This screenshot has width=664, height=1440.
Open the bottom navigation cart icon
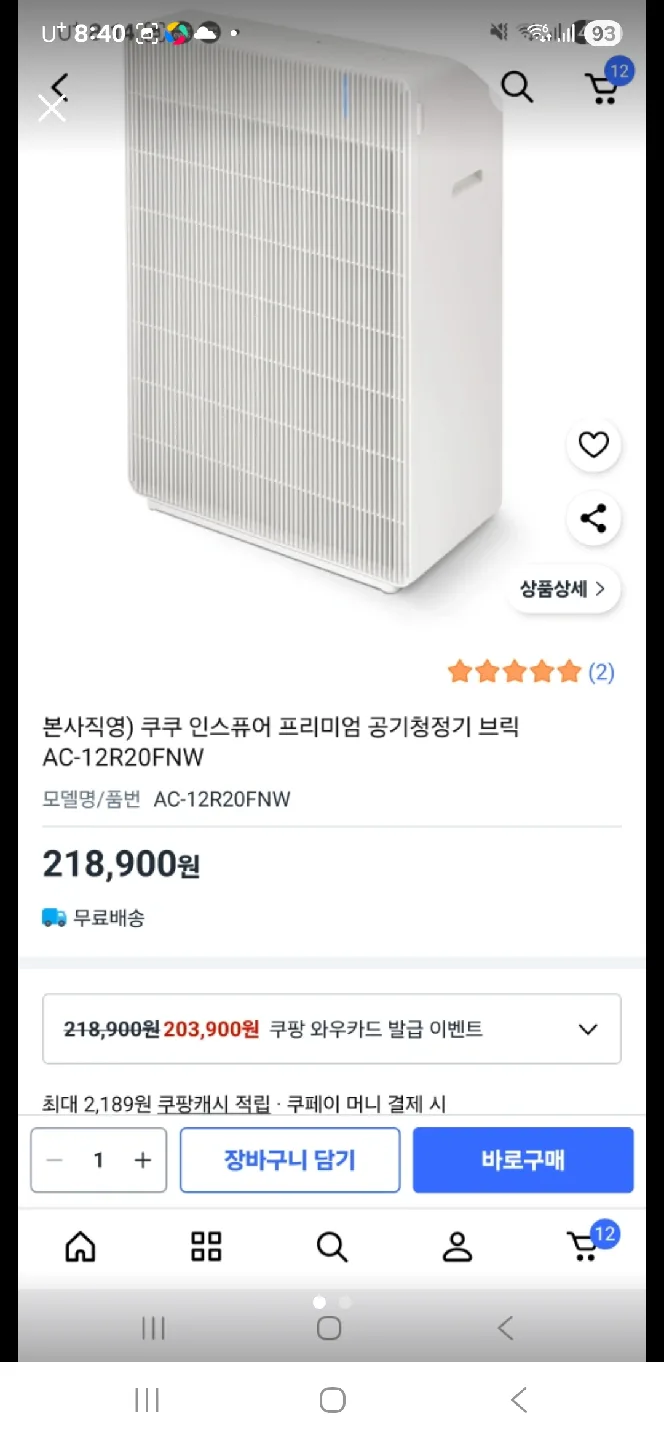pyautogui.click(x=583, y=1246)
